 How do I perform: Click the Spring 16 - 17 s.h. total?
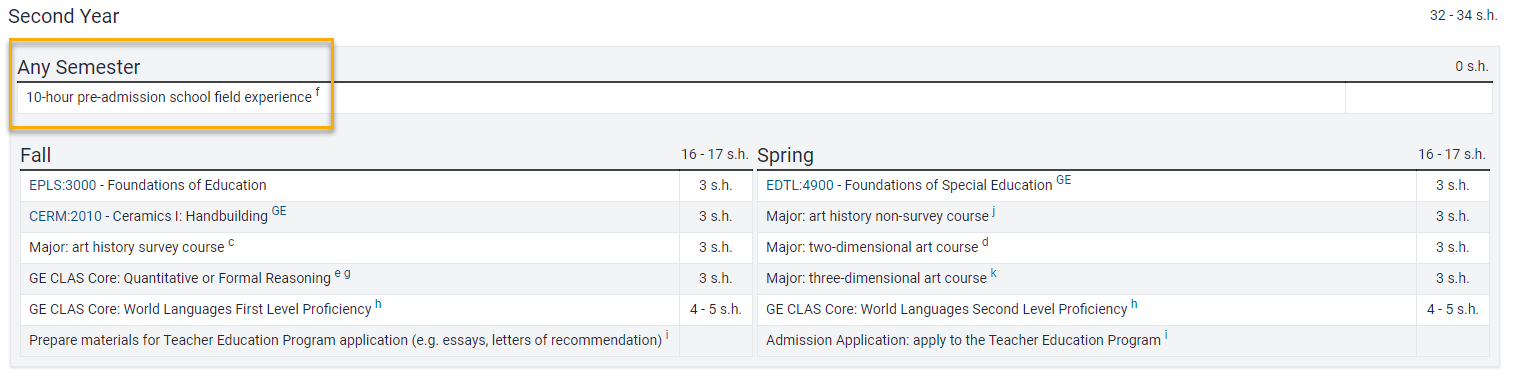(1452, 154)
